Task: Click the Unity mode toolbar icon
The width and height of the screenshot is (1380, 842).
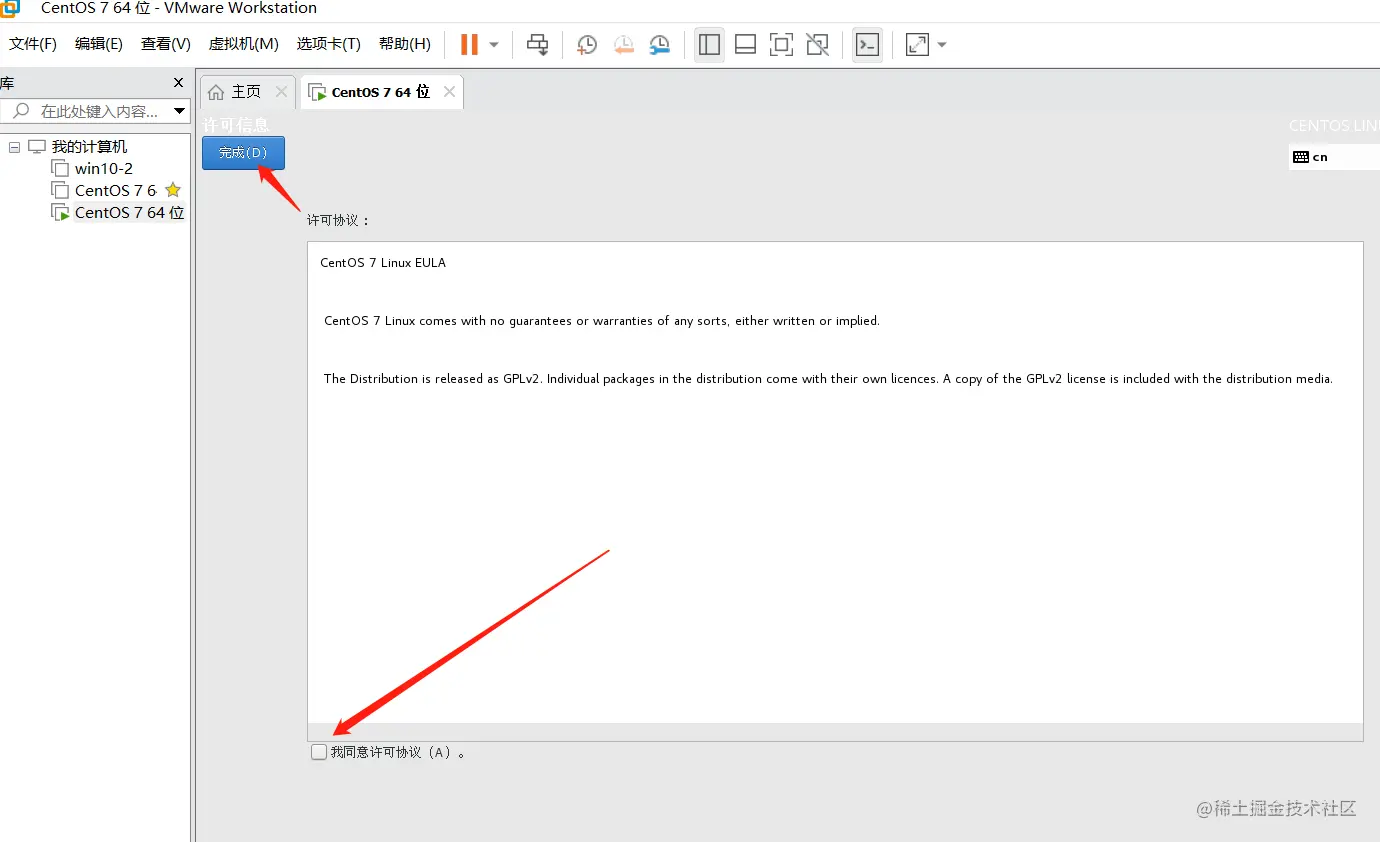Action: (x=817, y=45)
